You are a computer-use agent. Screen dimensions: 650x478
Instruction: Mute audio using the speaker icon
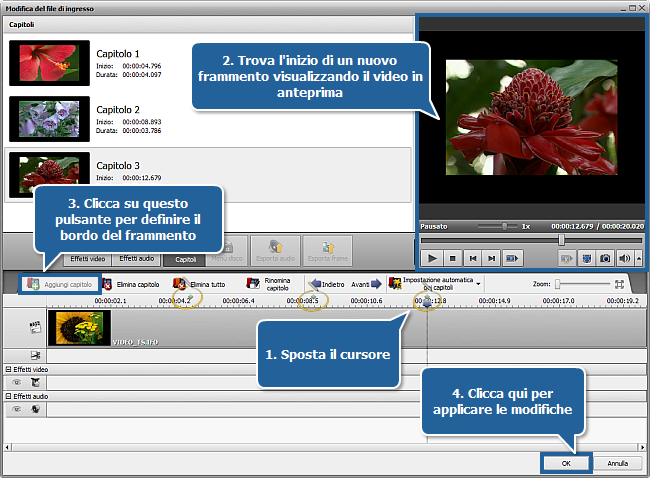click(x=623, y=258)
